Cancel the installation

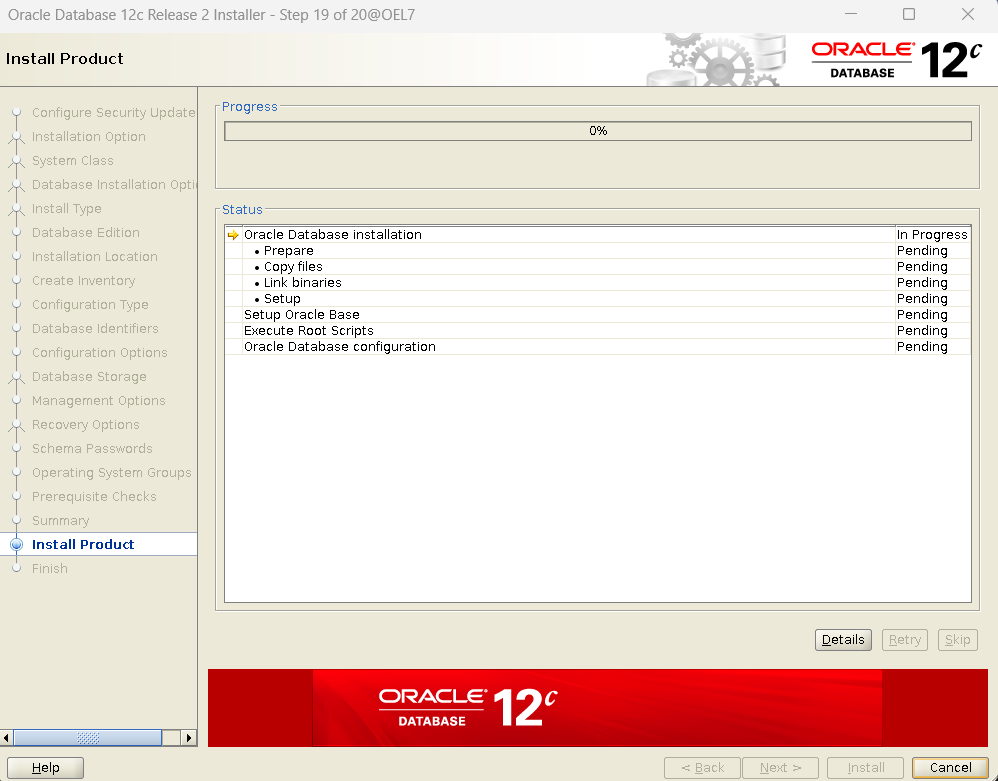(x=950, y=768)
